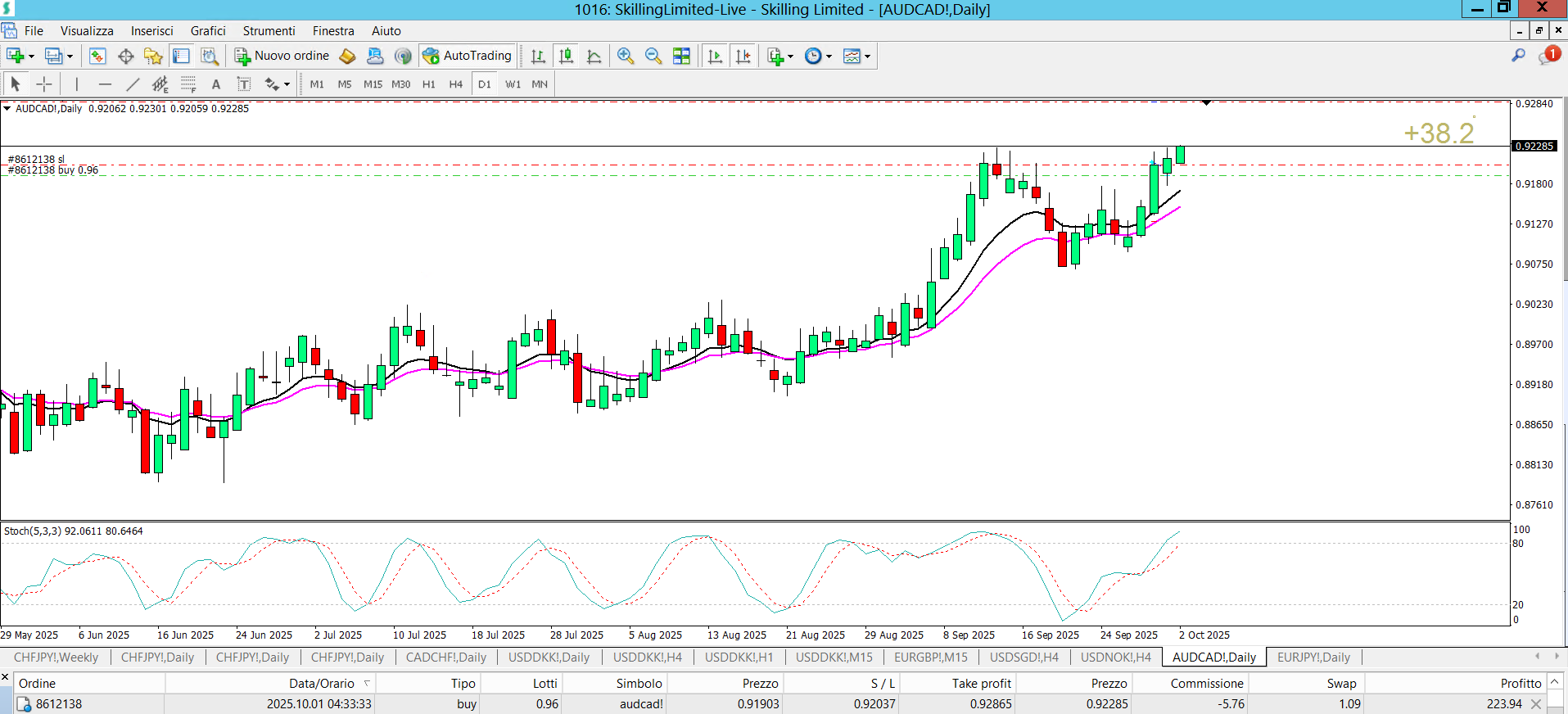Switch chart to candlestick mode
Viewport: 1568px width, 714px height.
pos(566,56)
